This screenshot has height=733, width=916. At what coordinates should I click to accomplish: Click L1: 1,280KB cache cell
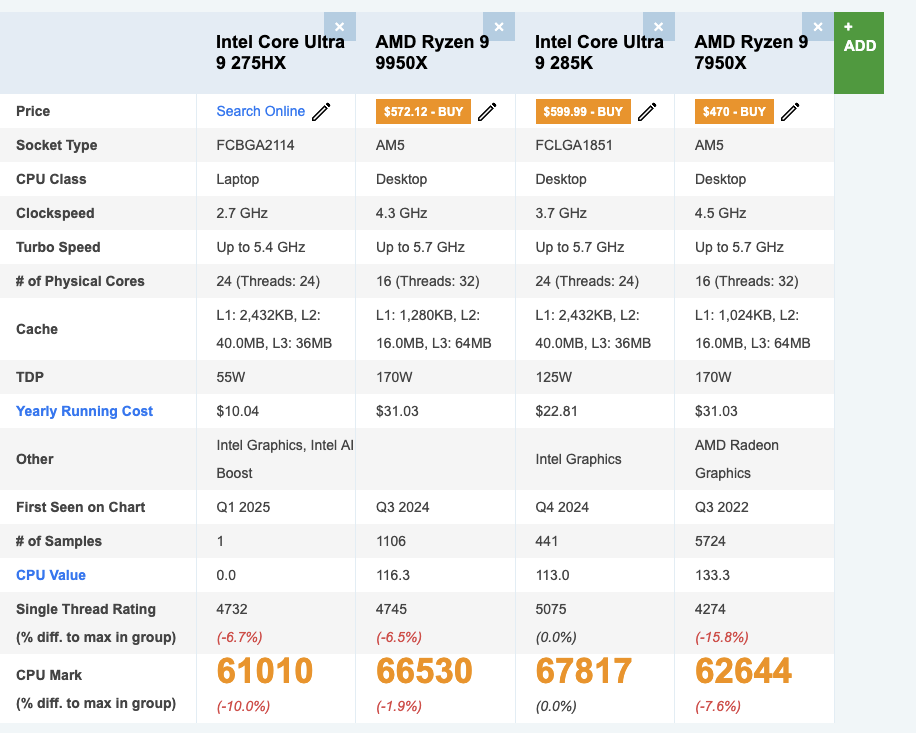point(433,329)
